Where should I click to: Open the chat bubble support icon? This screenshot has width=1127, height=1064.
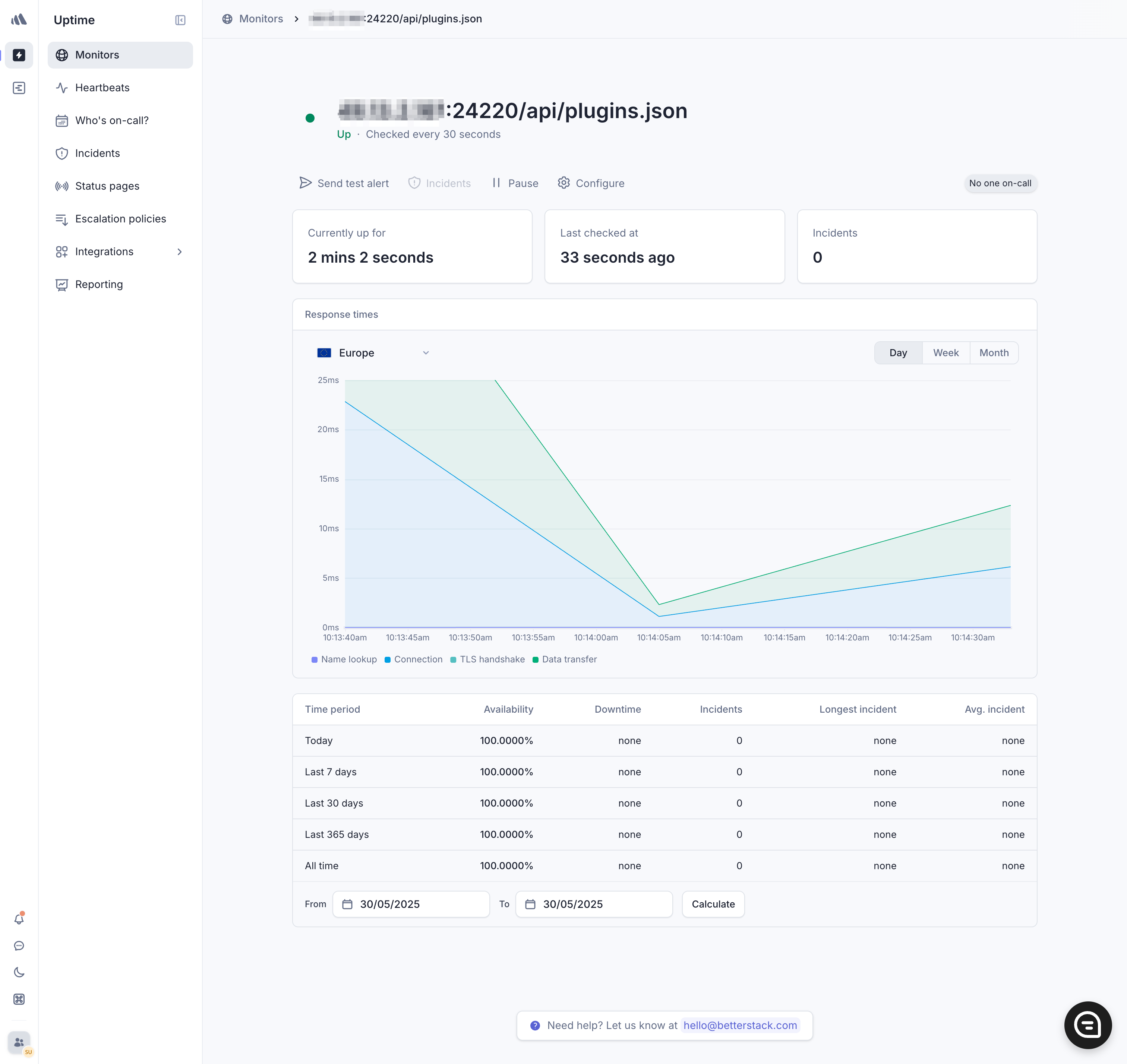[x=19, y=946]
